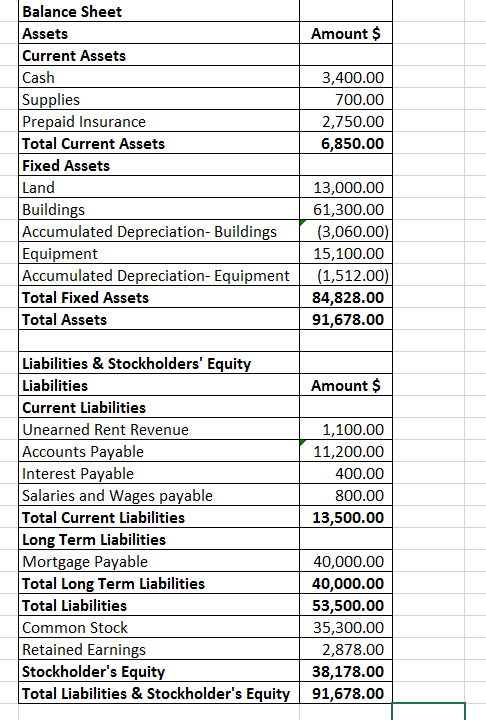Screen dimensions: 486x720
Task: Select Liabilities & Stockholders' Equity heading
Action: [x=159, y=363]
